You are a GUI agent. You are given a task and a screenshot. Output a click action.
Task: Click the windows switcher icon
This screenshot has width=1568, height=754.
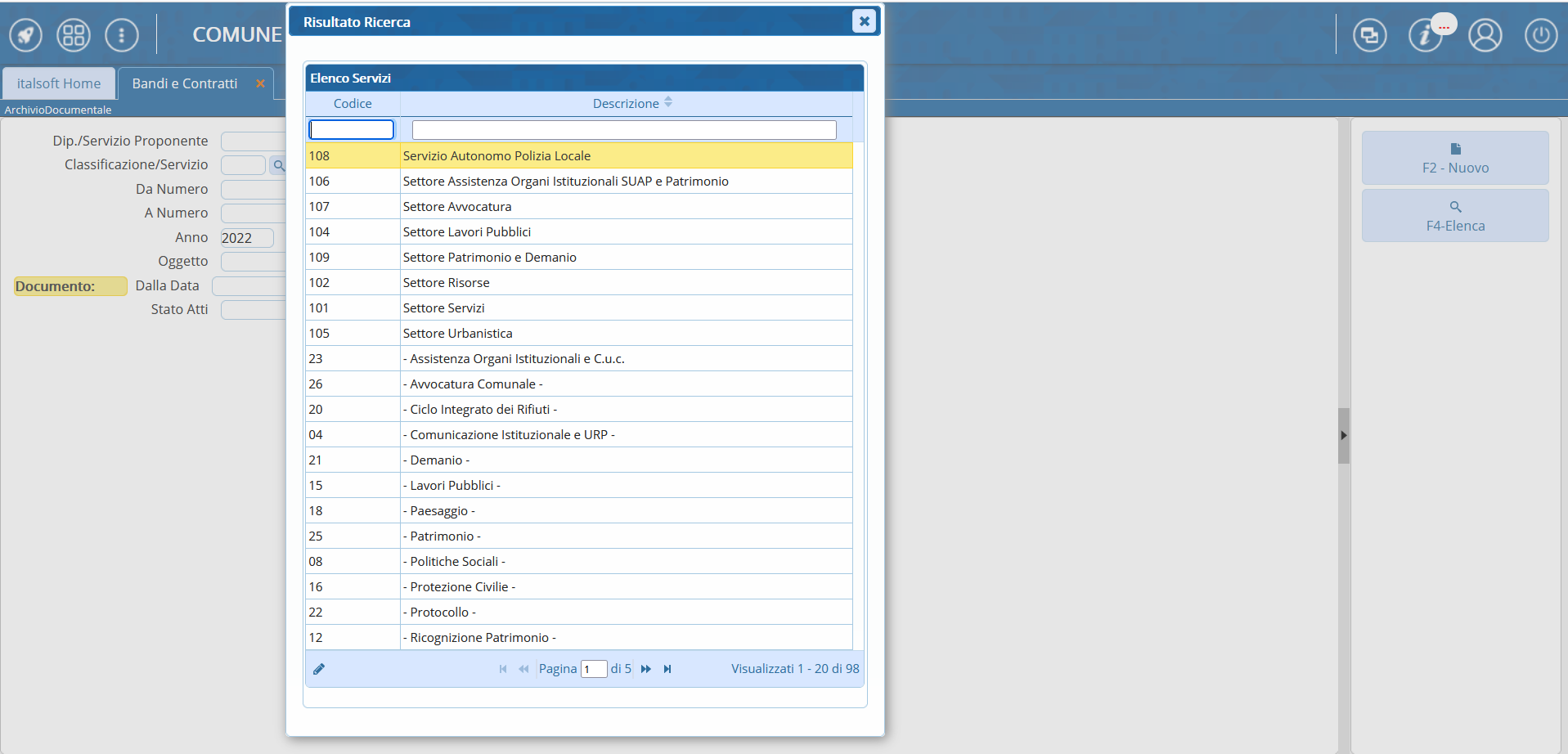point(1369,35)
